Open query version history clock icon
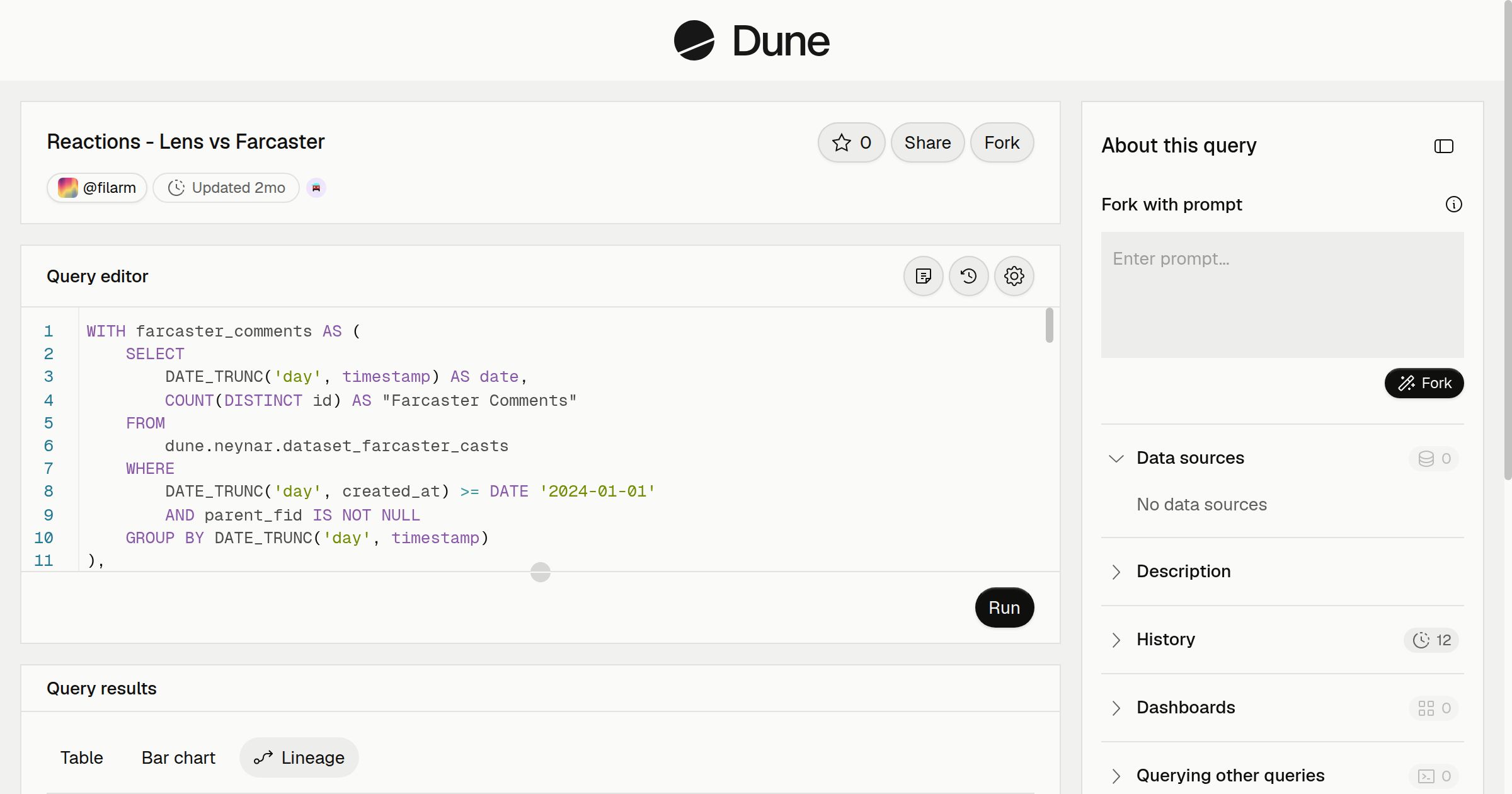The width and height of the screenshot is (1512, 794). (969, 276)
